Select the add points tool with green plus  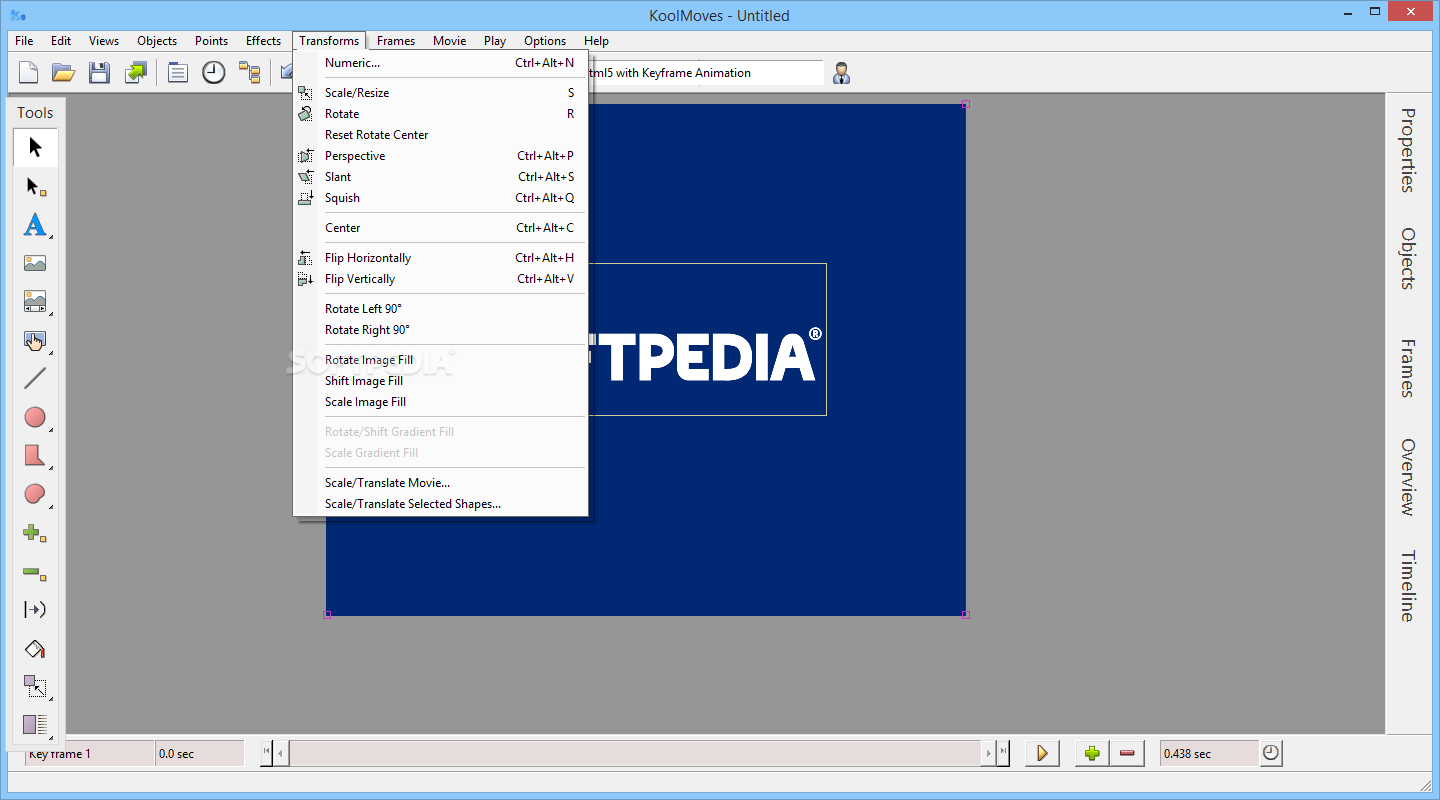coord(35,533)
